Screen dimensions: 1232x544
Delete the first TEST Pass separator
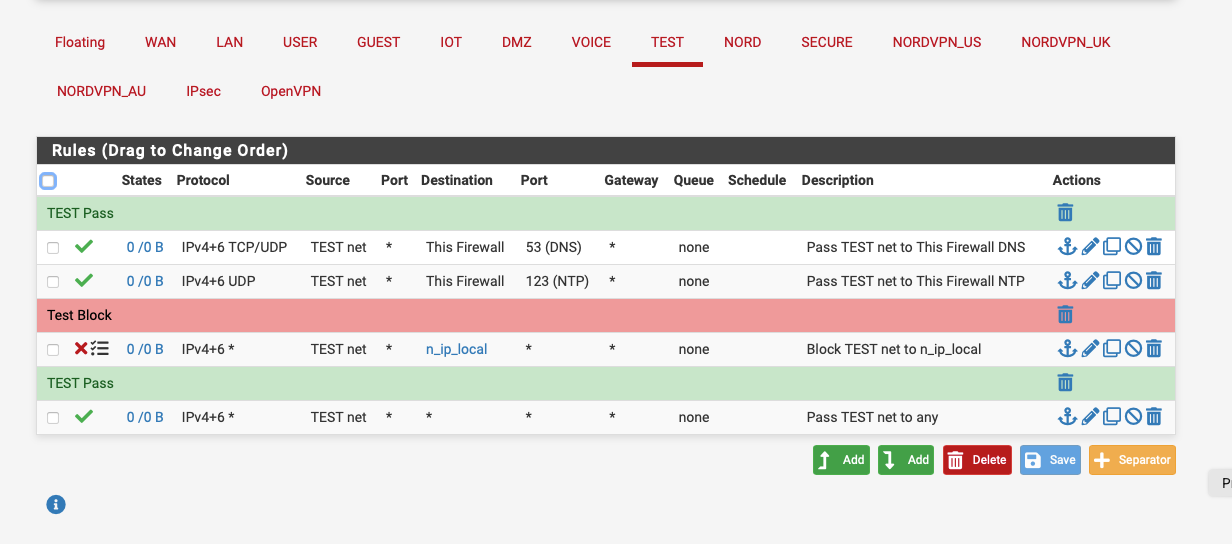1065,213
